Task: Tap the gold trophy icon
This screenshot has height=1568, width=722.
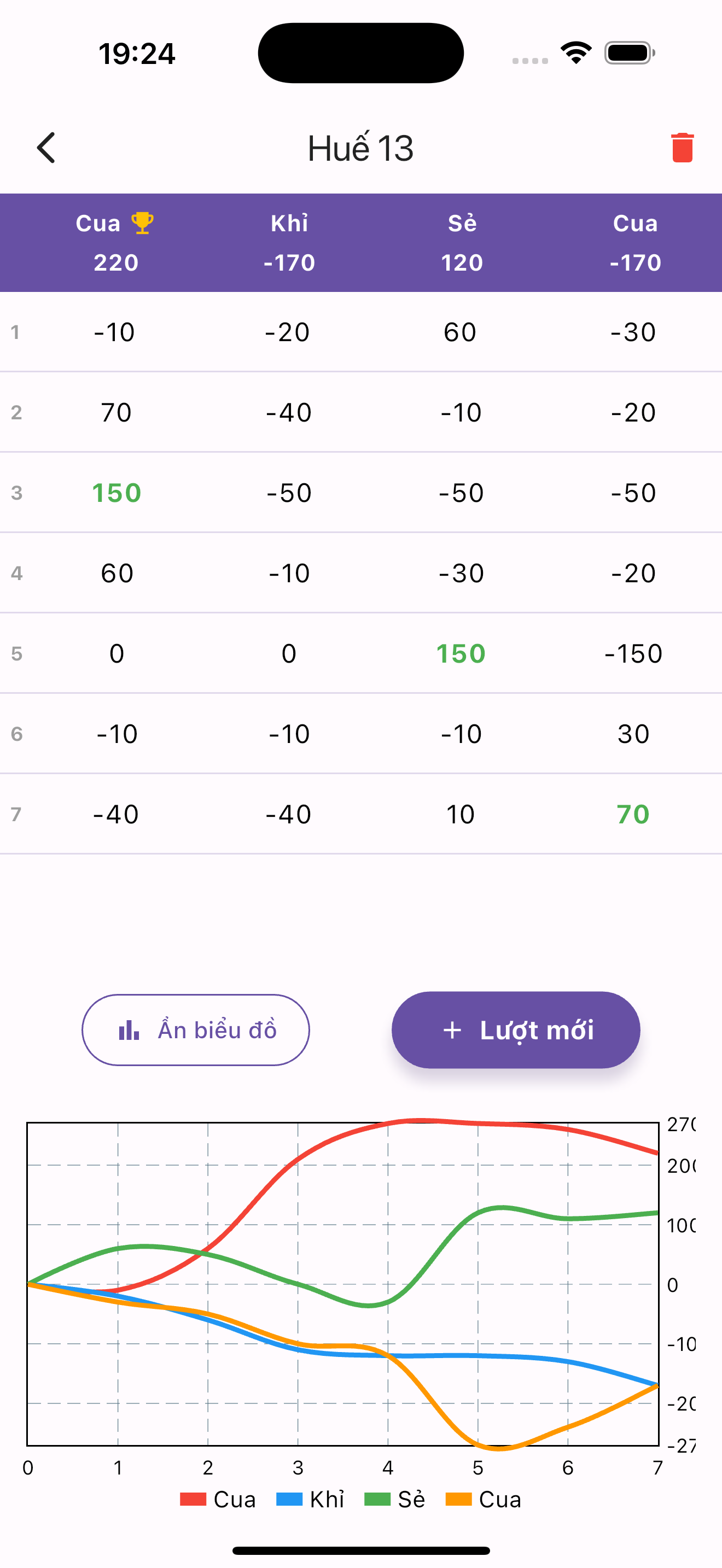Action: [x=142, y=223]
